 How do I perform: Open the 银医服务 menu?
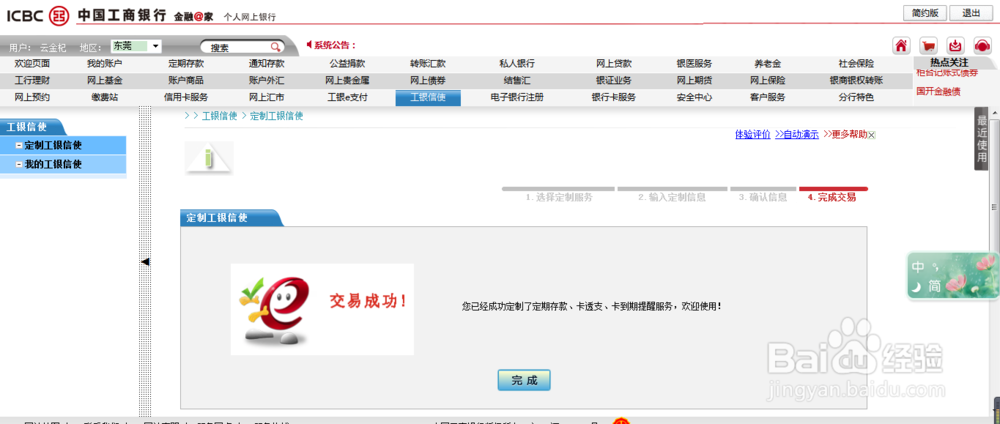[x=695, y=64]
